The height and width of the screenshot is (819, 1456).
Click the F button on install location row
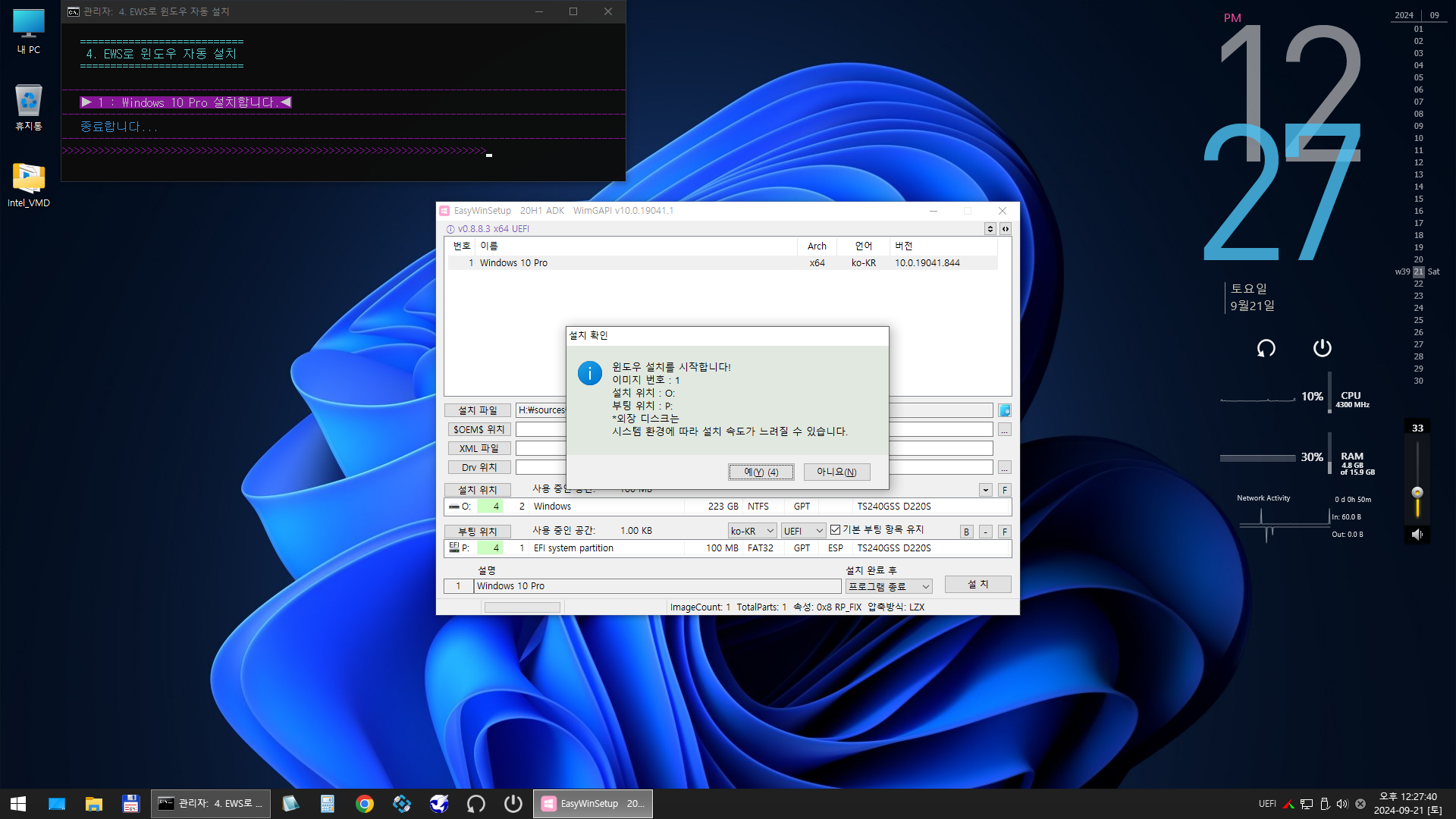1004,490
